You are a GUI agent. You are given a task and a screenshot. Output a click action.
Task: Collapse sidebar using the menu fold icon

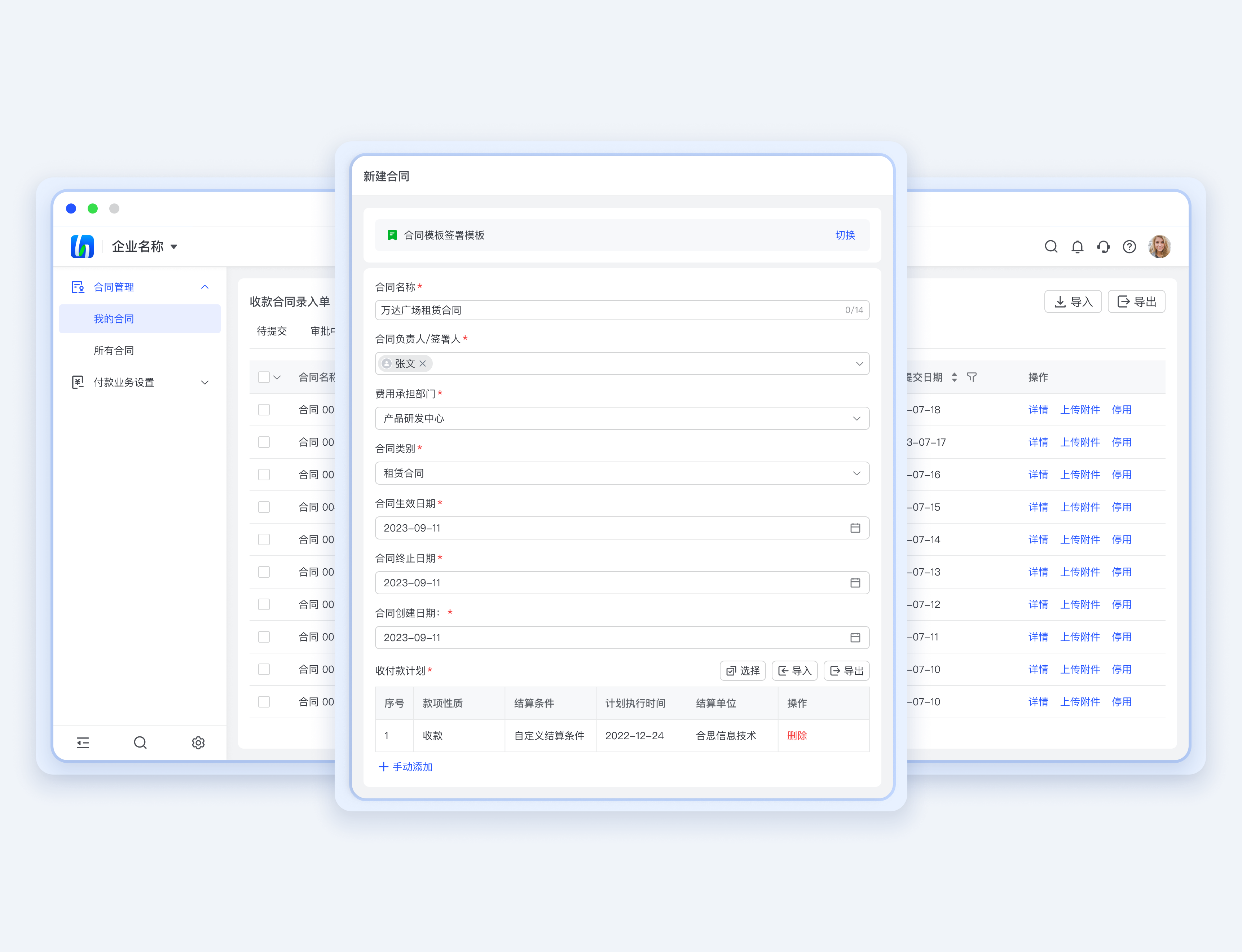tap(83, 742)
